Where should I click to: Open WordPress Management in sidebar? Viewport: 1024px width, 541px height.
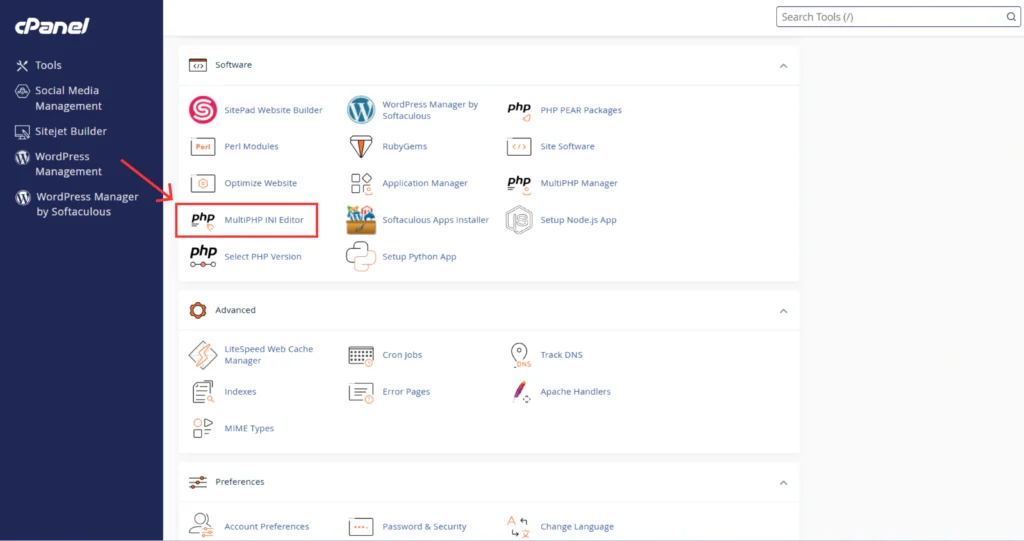coord(59,164)
